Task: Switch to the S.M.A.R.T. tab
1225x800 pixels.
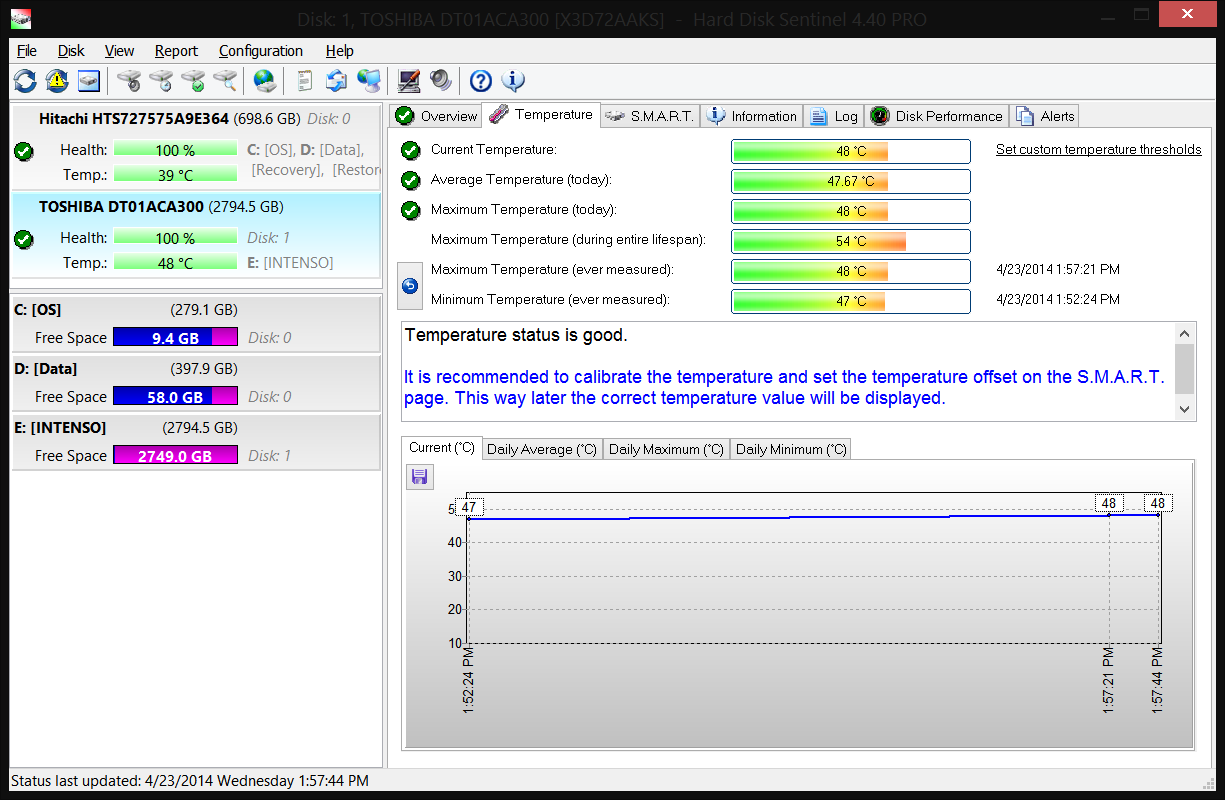Action: [650, 116]
